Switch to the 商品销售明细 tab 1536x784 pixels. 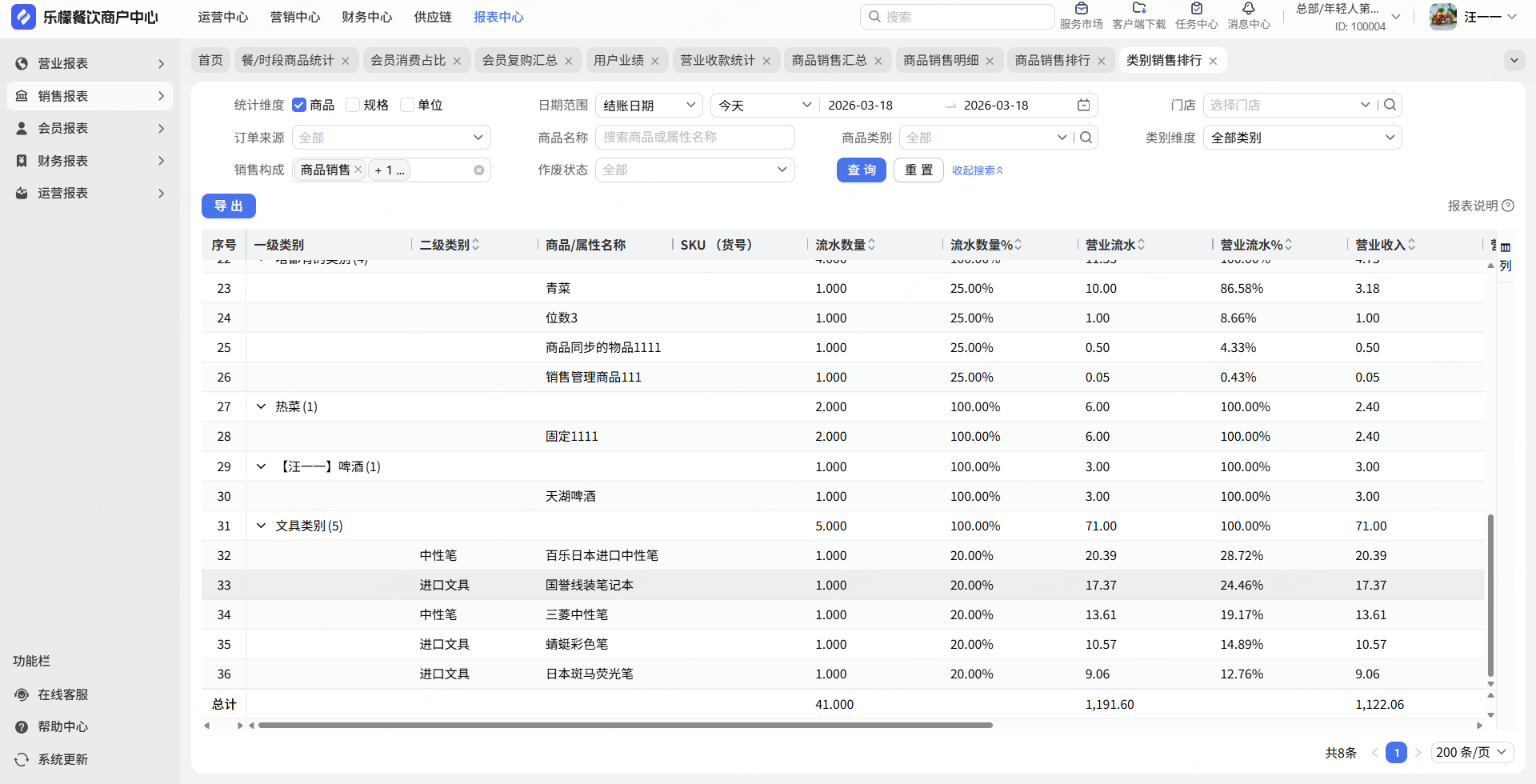click(940, 61)
